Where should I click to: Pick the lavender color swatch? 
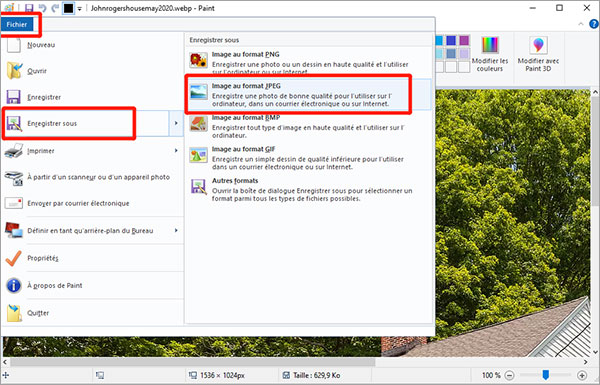coord(464,54)
